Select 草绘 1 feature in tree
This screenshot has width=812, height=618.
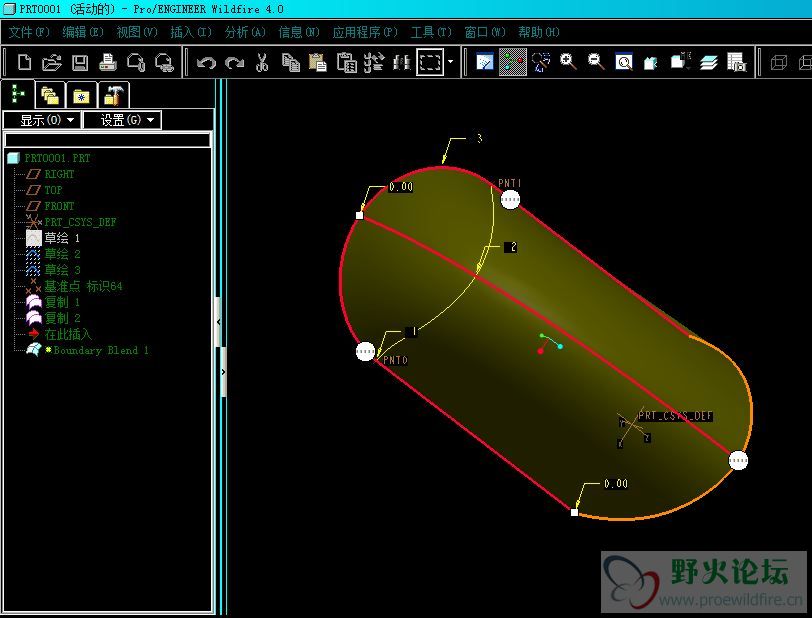[62, 238]
